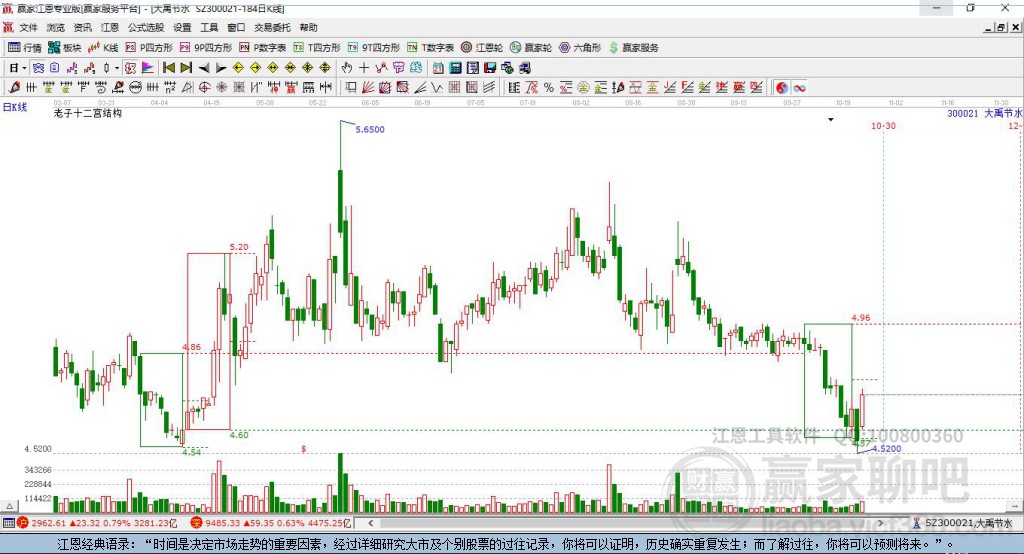The width and height of the screenshot is (1024, 554).
Task: Select the red Gann fan lines tool
Action: pos(368,87)
